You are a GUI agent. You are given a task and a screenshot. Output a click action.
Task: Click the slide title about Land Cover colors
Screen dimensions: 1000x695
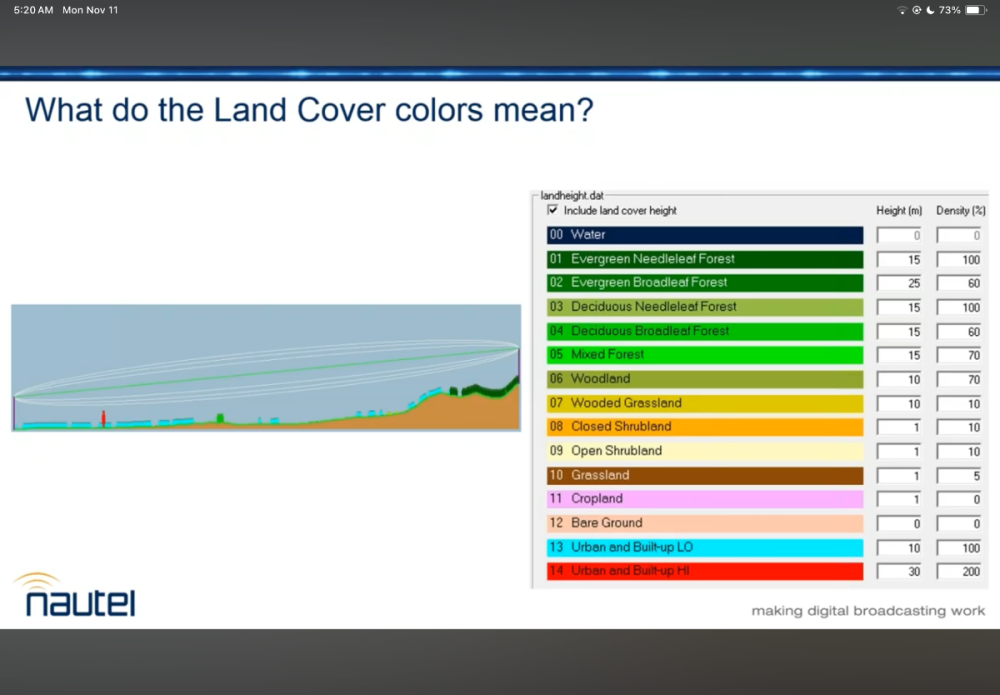pyautogui.click(x=309, y=109)
